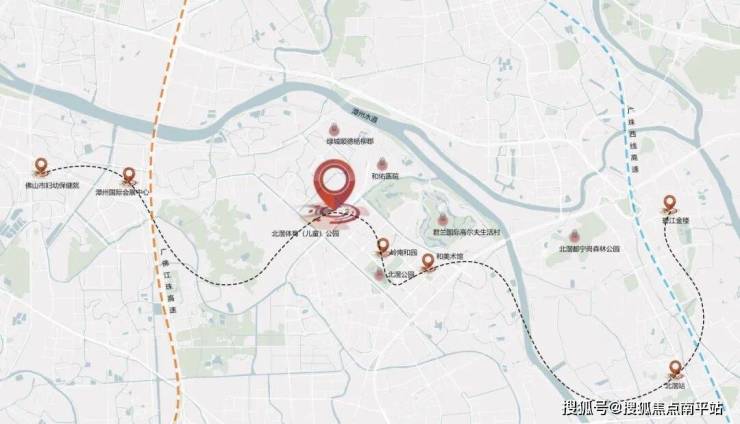The width and height of the screenshot is (740, 424).
Task: Click the 和祐医院 pink marker
Action: [x=382, y=165]
